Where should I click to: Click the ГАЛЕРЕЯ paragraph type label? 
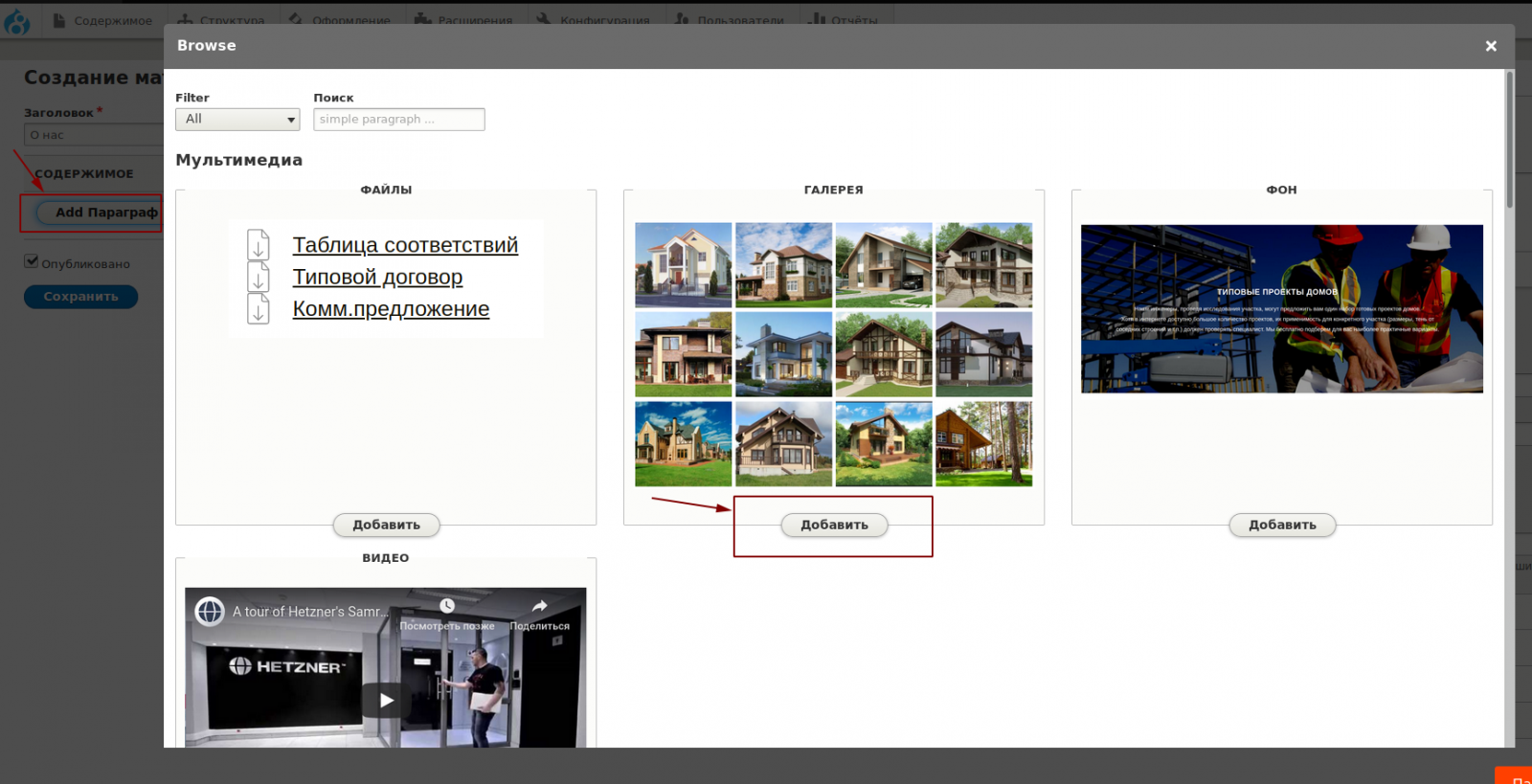click(834, 190)
